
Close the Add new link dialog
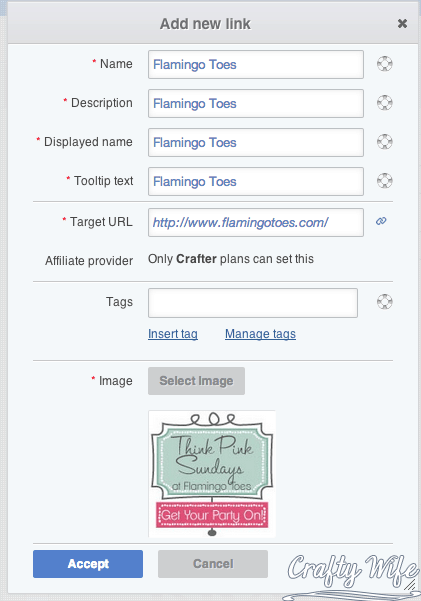402,24
